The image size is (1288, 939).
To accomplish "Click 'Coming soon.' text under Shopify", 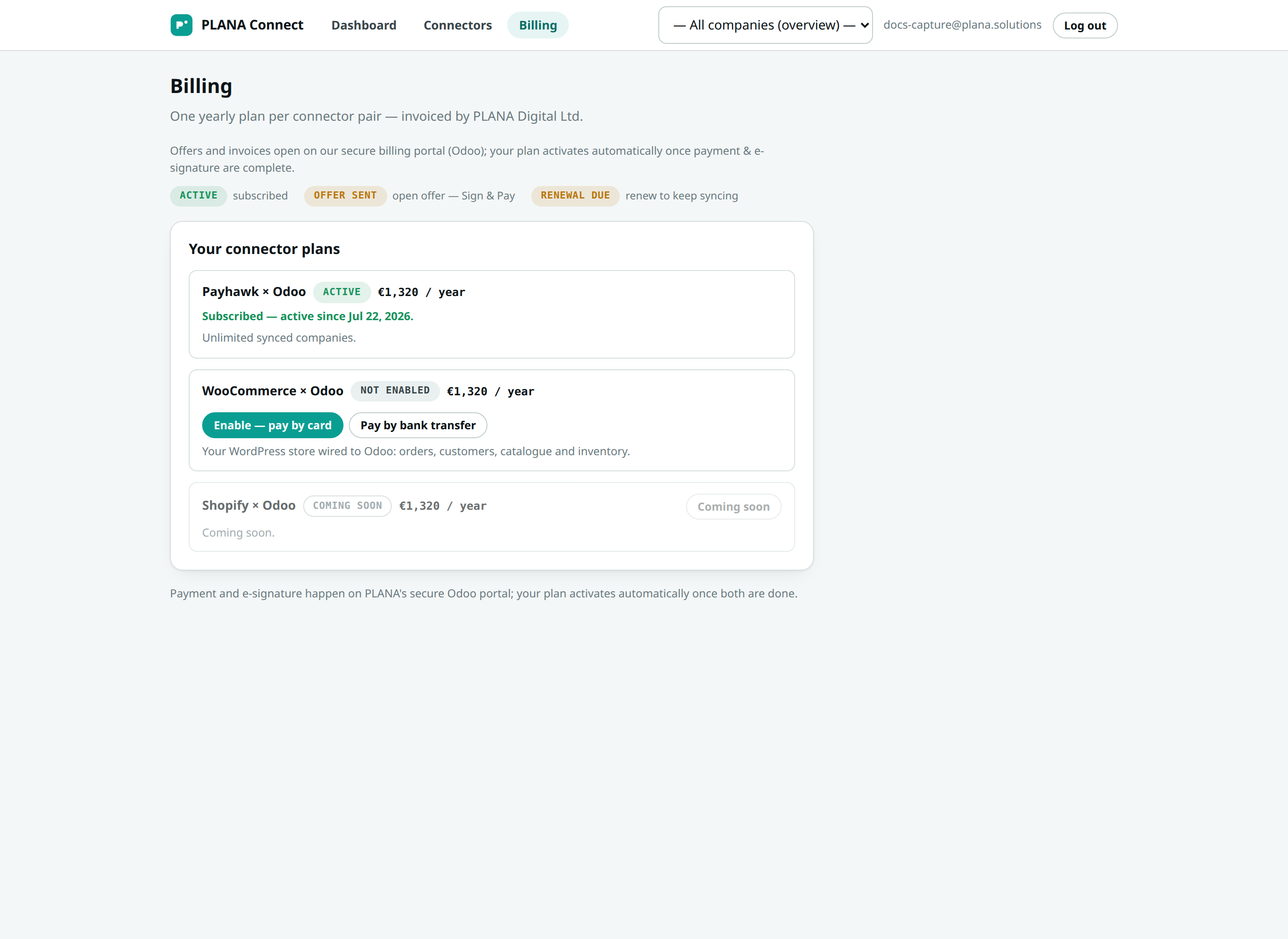I will pyautogui.click(x=238, y=533).
